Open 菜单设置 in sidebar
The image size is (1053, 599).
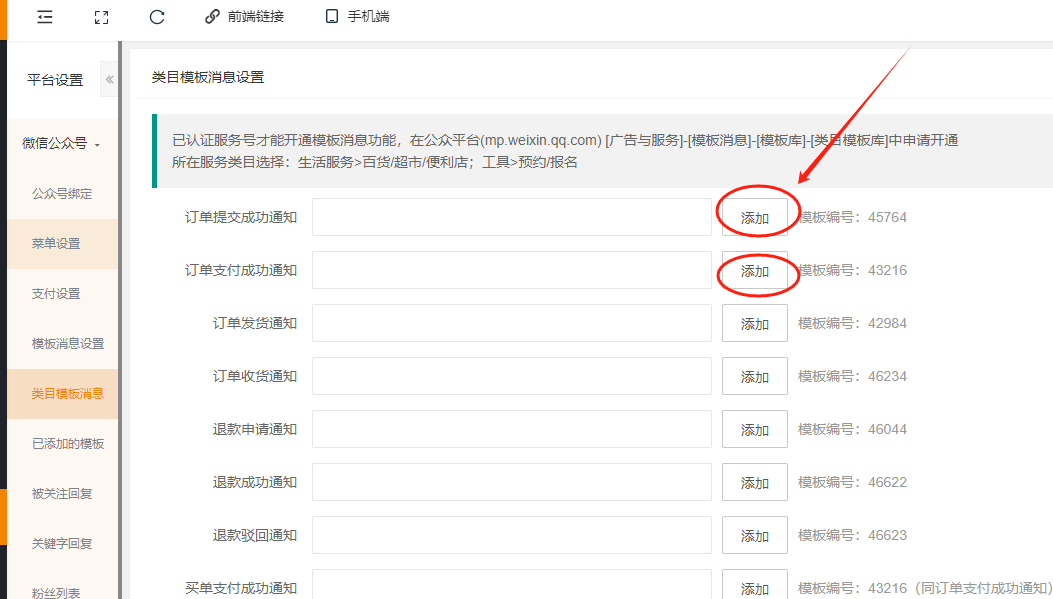tap(56, 244)
